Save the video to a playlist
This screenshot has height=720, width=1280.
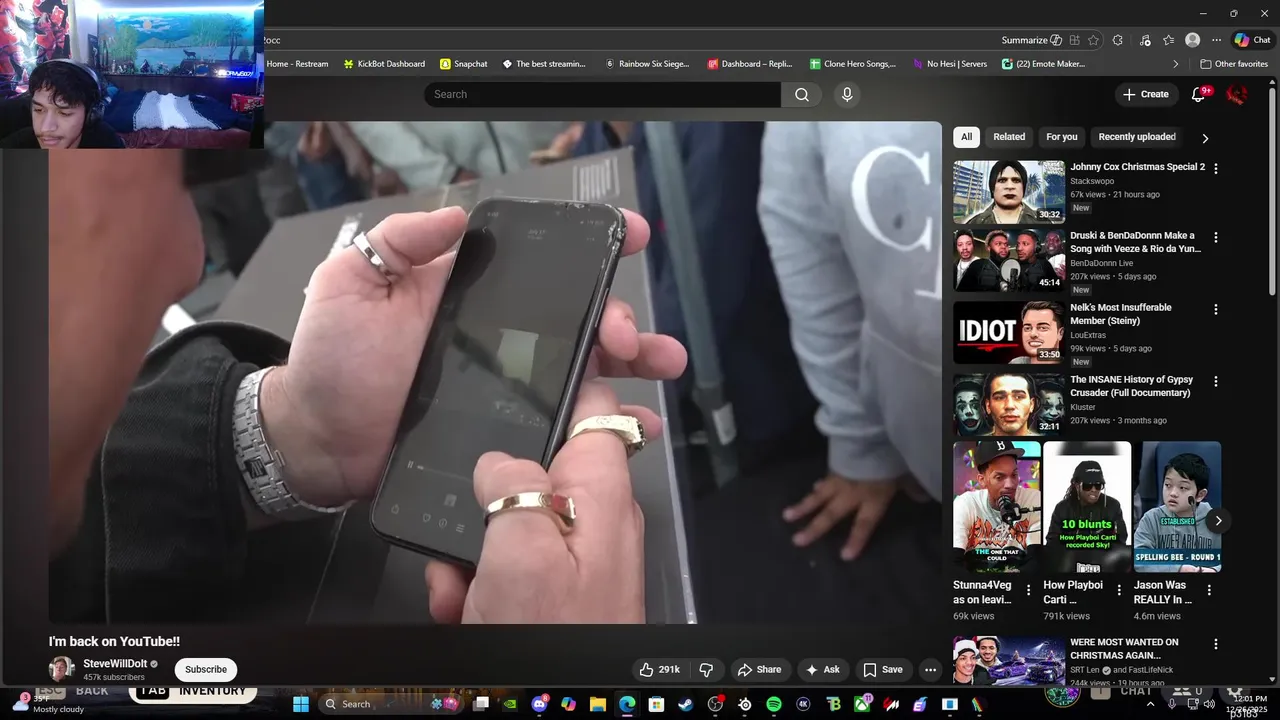(x=883, y=670)
